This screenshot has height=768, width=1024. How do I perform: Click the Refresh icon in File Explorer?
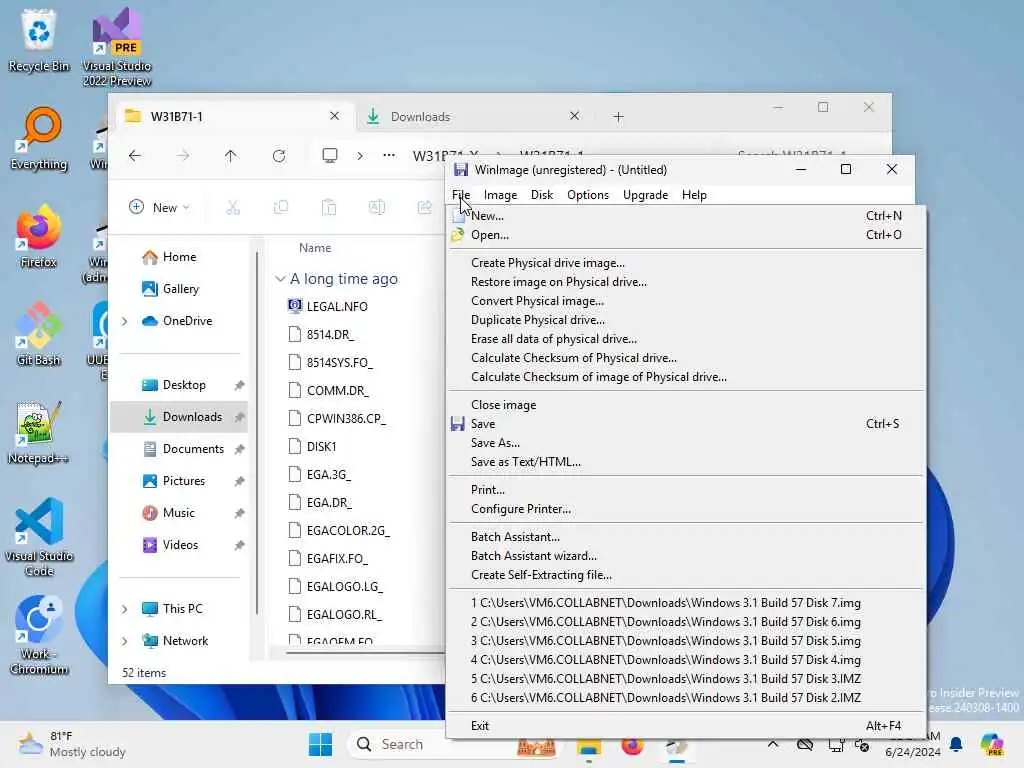[279, 155]
